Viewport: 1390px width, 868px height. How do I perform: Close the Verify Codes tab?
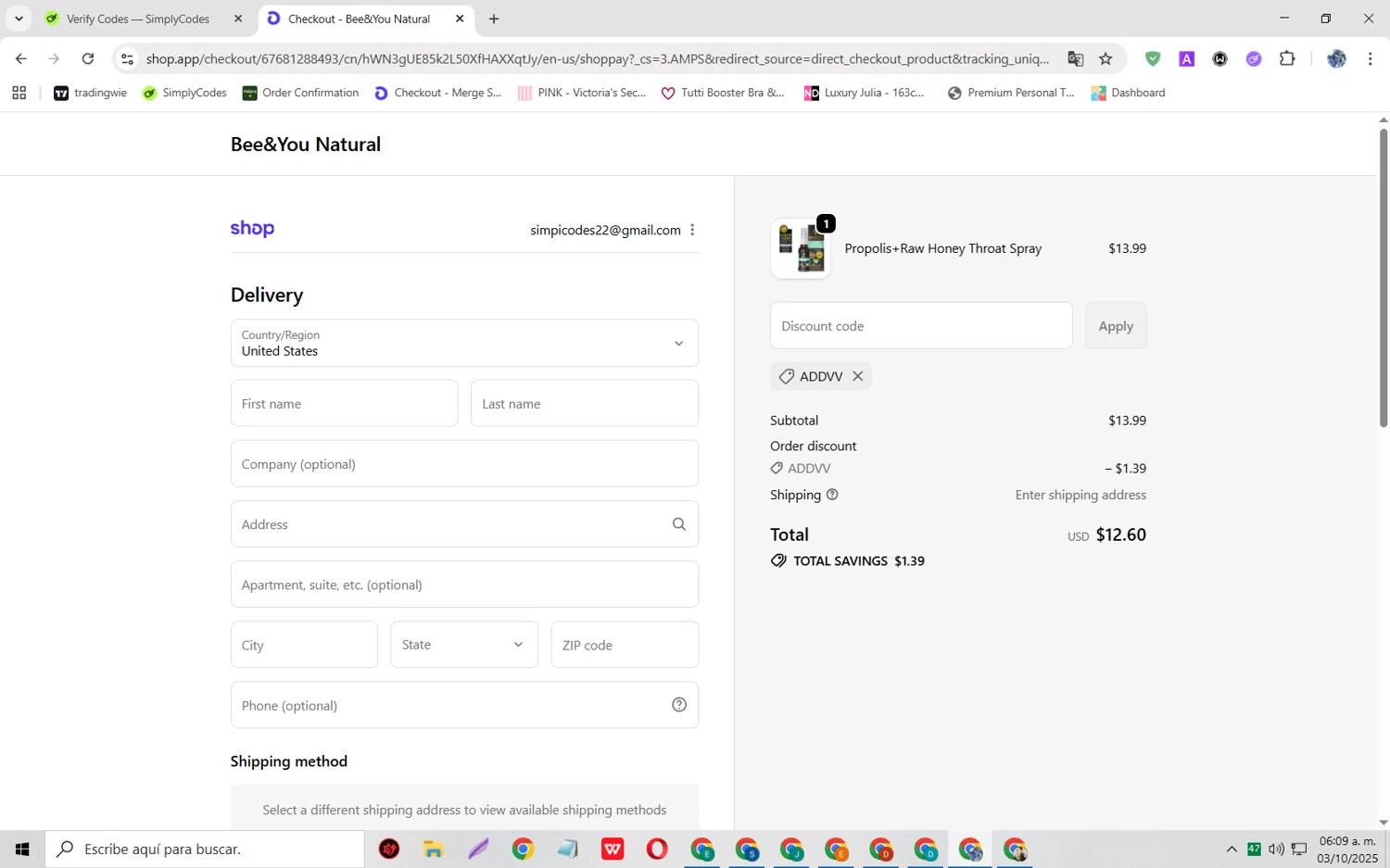tap(238, 19)
